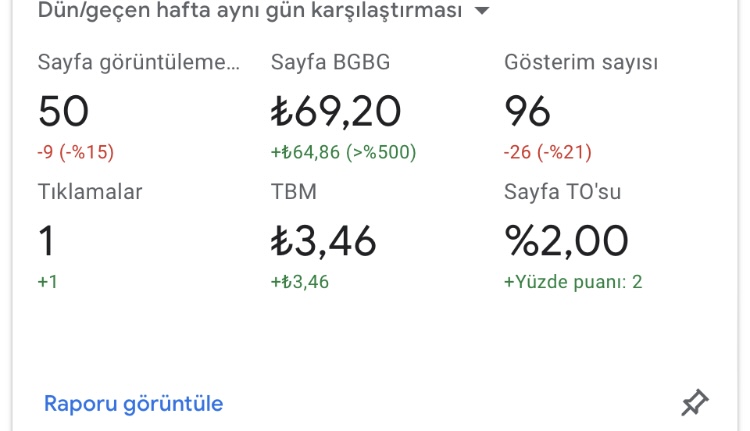The width and height of the screenshot is (750, 431).
Task: Open the comparison period dropdown arrow
Action: pyautogui.click(x=482, y=11)
